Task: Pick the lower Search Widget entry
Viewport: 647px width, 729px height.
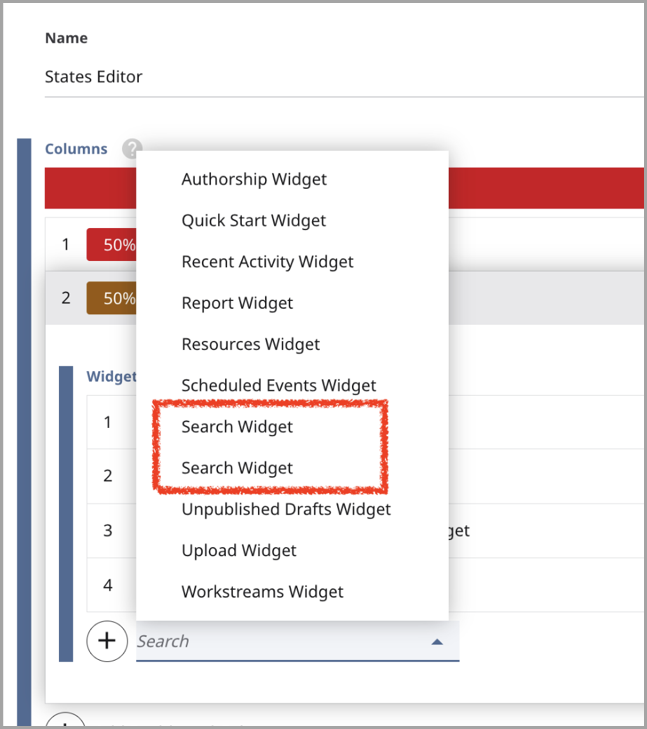Action: click(237, 468)
